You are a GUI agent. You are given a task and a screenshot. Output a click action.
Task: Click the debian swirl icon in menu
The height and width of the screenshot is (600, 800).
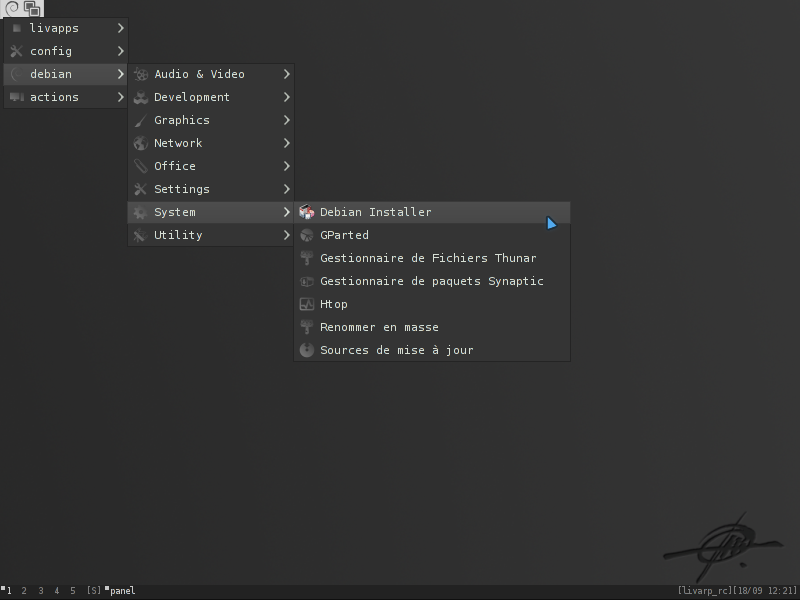[x=17, y=74]
